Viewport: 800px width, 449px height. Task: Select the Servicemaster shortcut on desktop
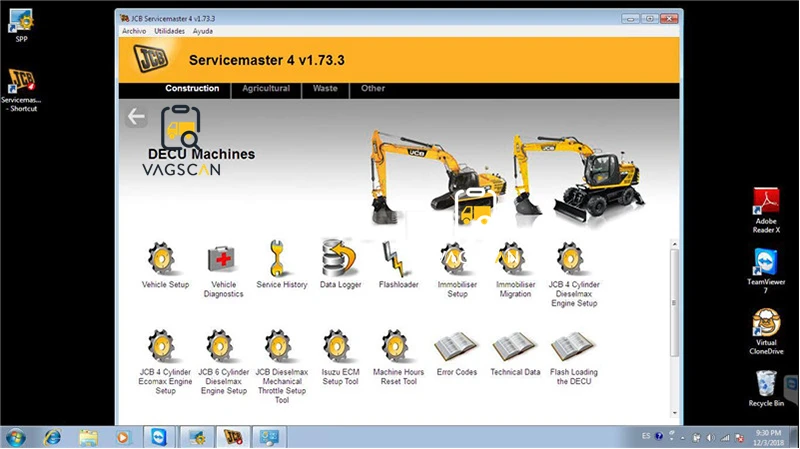coord(21,90)
